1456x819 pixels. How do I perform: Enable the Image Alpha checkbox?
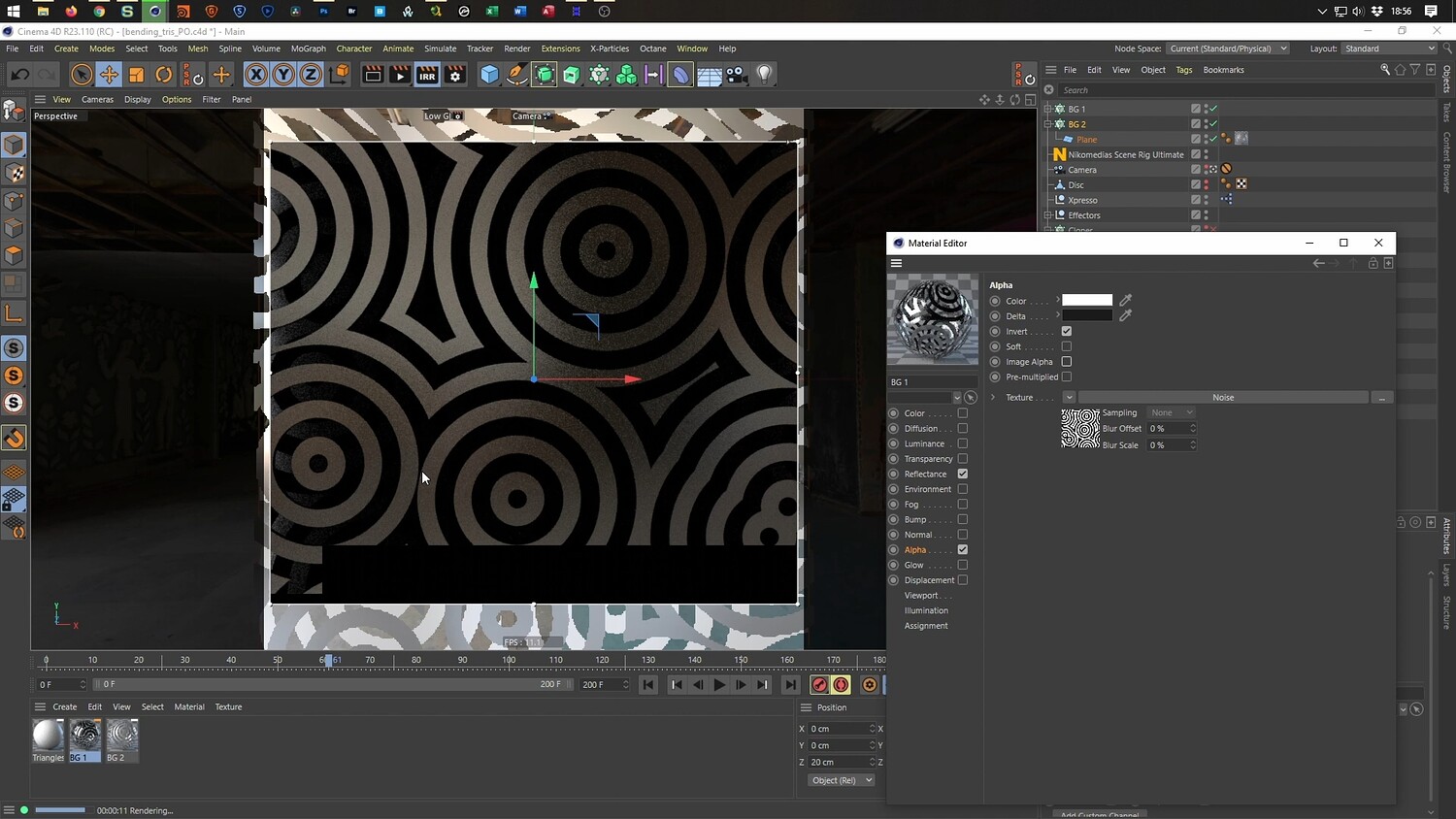click(x=1067, y=362)
